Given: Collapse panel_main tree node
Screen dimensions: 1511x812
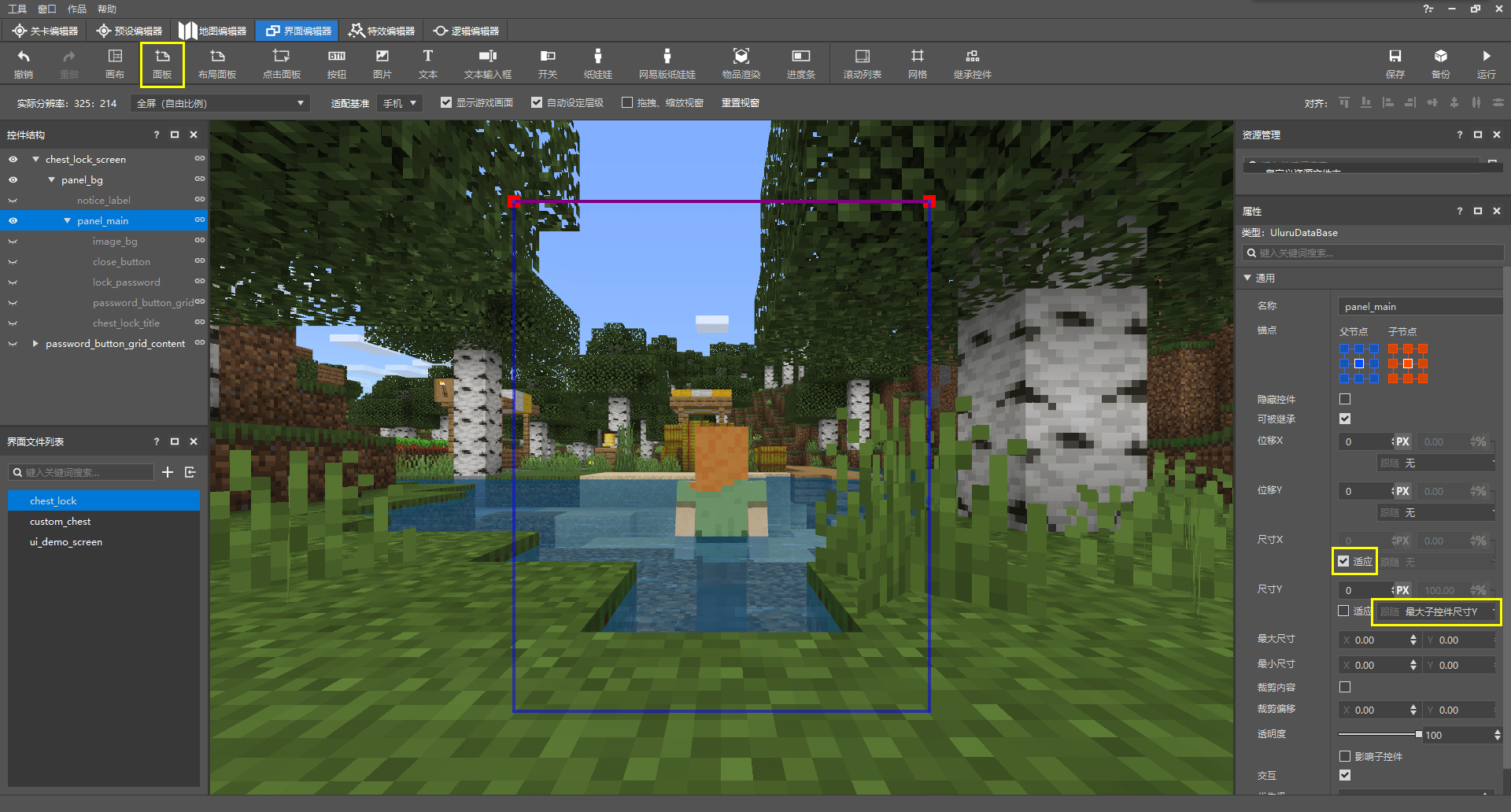Looking at the screenshot, I should point(67,220).
